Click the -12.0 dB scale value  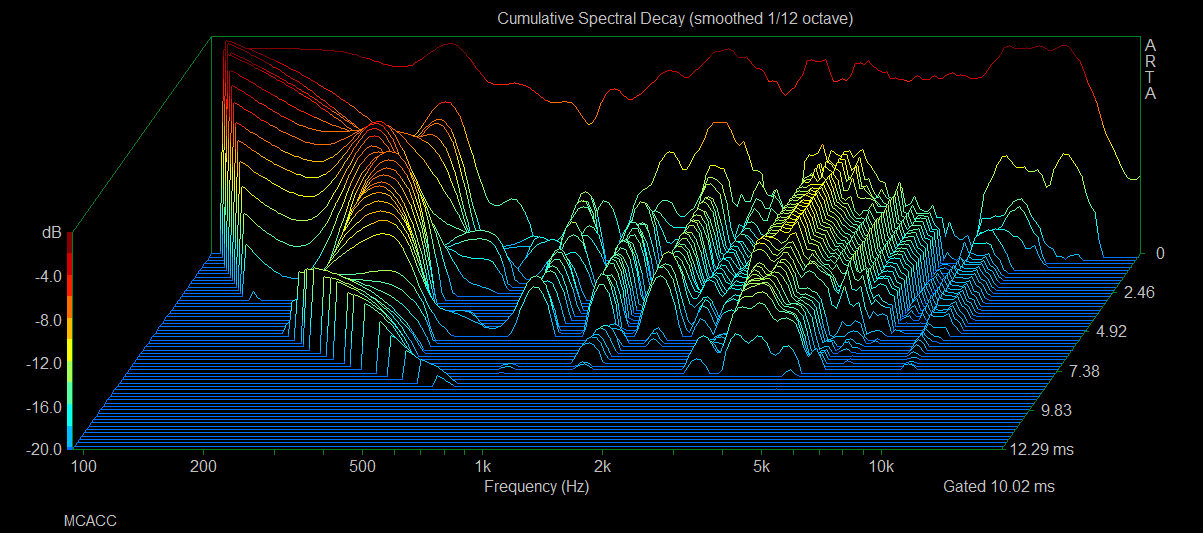[44, 364]
